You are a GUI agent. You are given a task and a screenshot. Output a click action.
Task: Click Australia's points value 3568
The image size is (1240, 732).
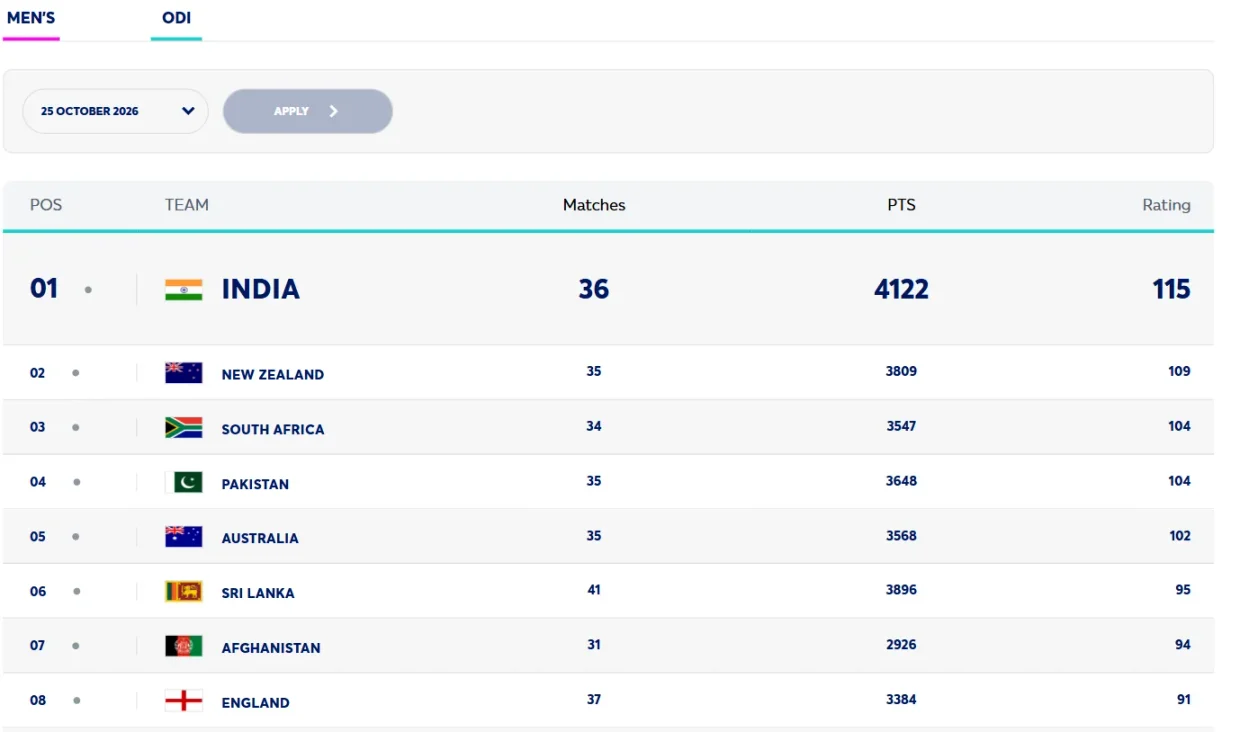tap(901, 536)
